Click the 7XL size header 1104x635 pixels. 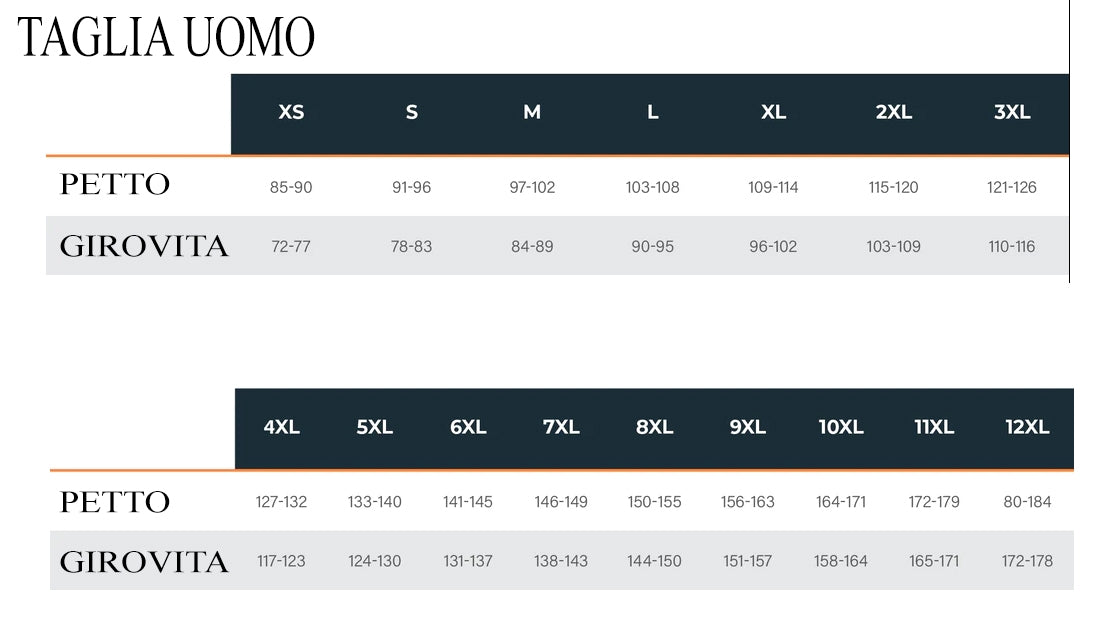click(561, 428)
